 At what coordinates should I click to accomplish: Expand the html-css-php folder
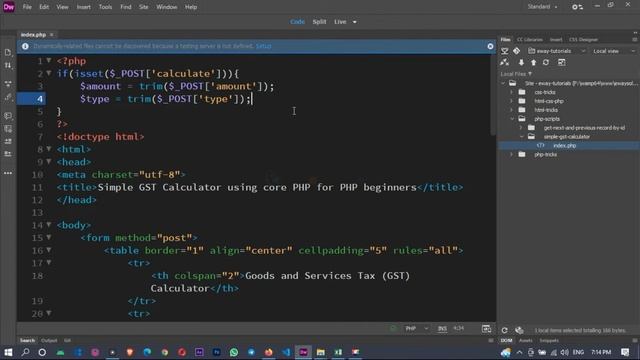(x=511, y=101)
